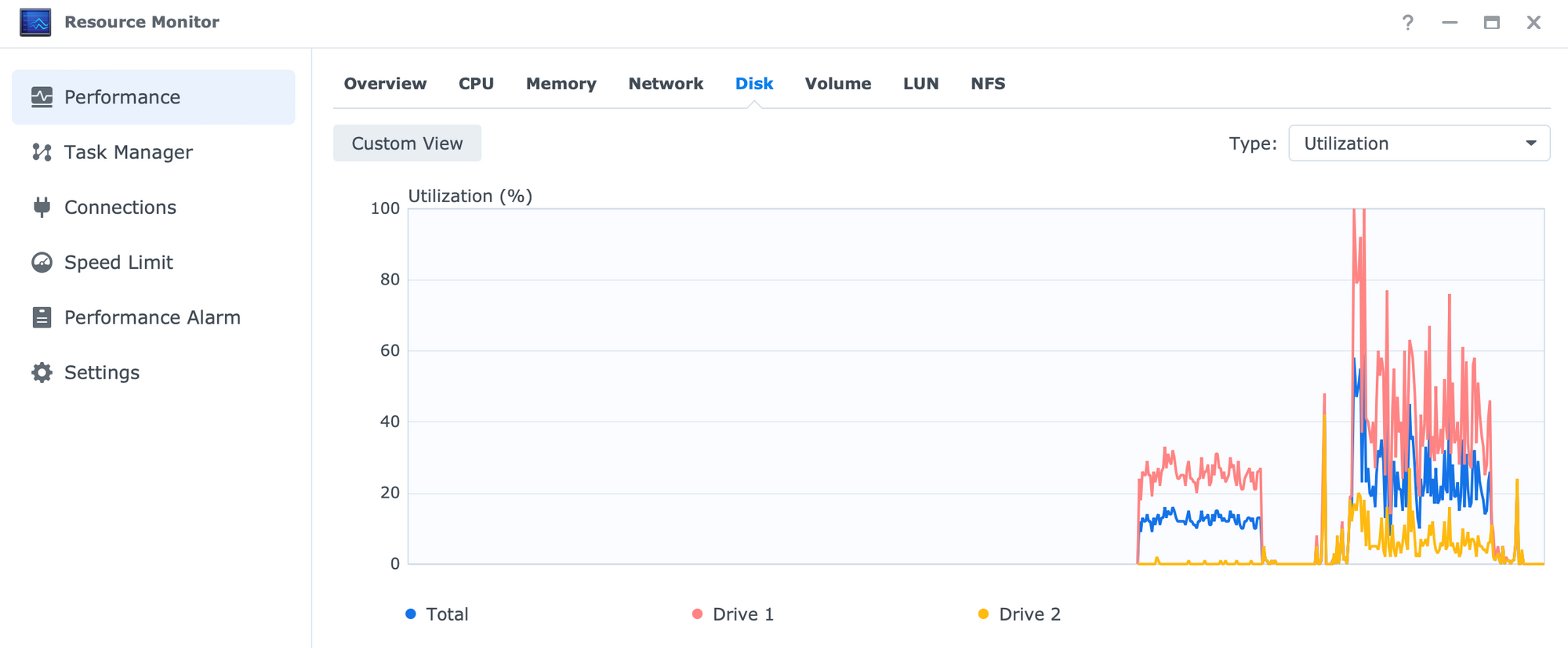Click the Resource Monitor window title
This screenshot has width=1568, height=648.
pos(142,22)
